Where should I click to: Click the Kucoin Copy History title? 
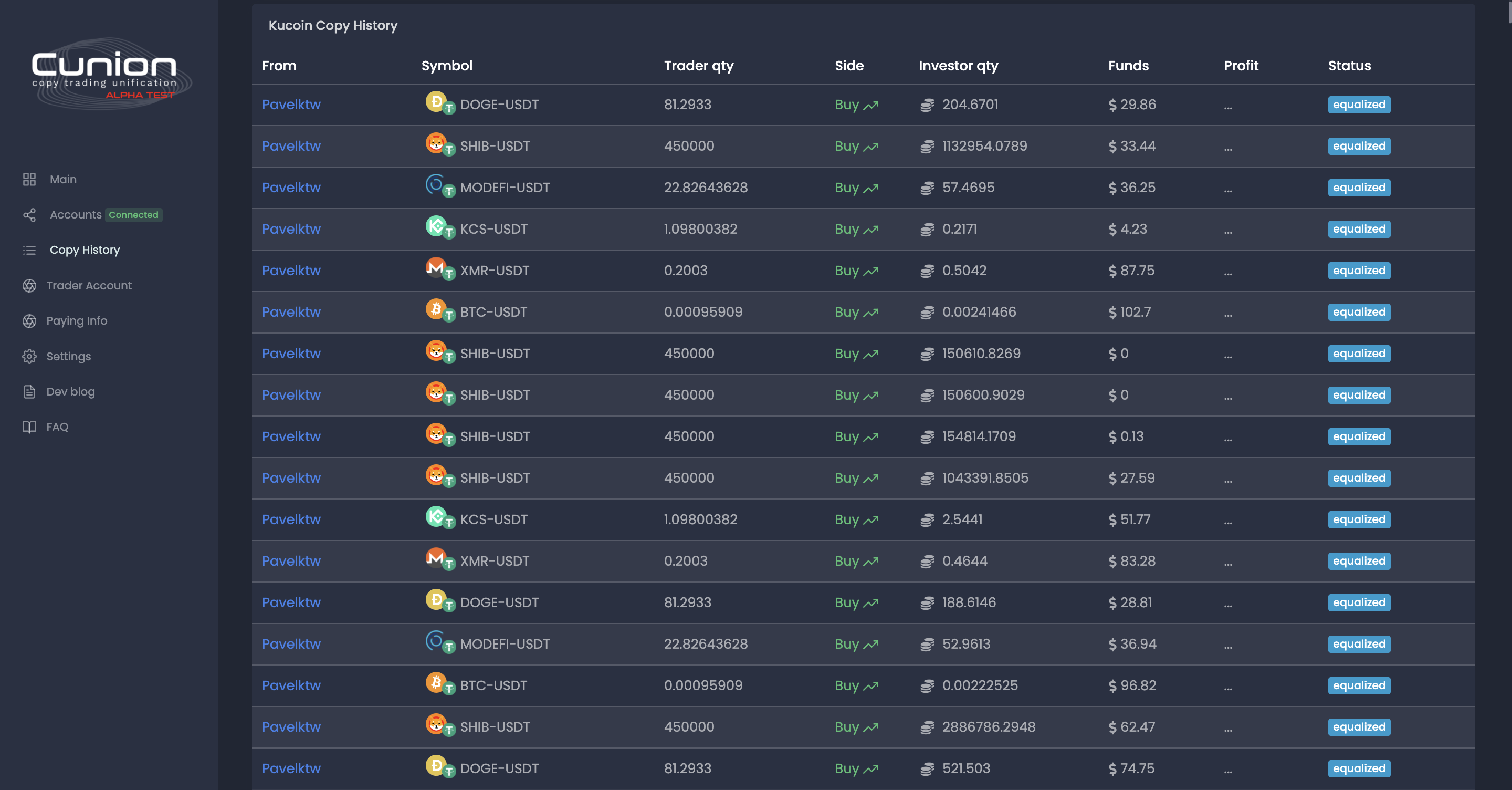point(333,25)
